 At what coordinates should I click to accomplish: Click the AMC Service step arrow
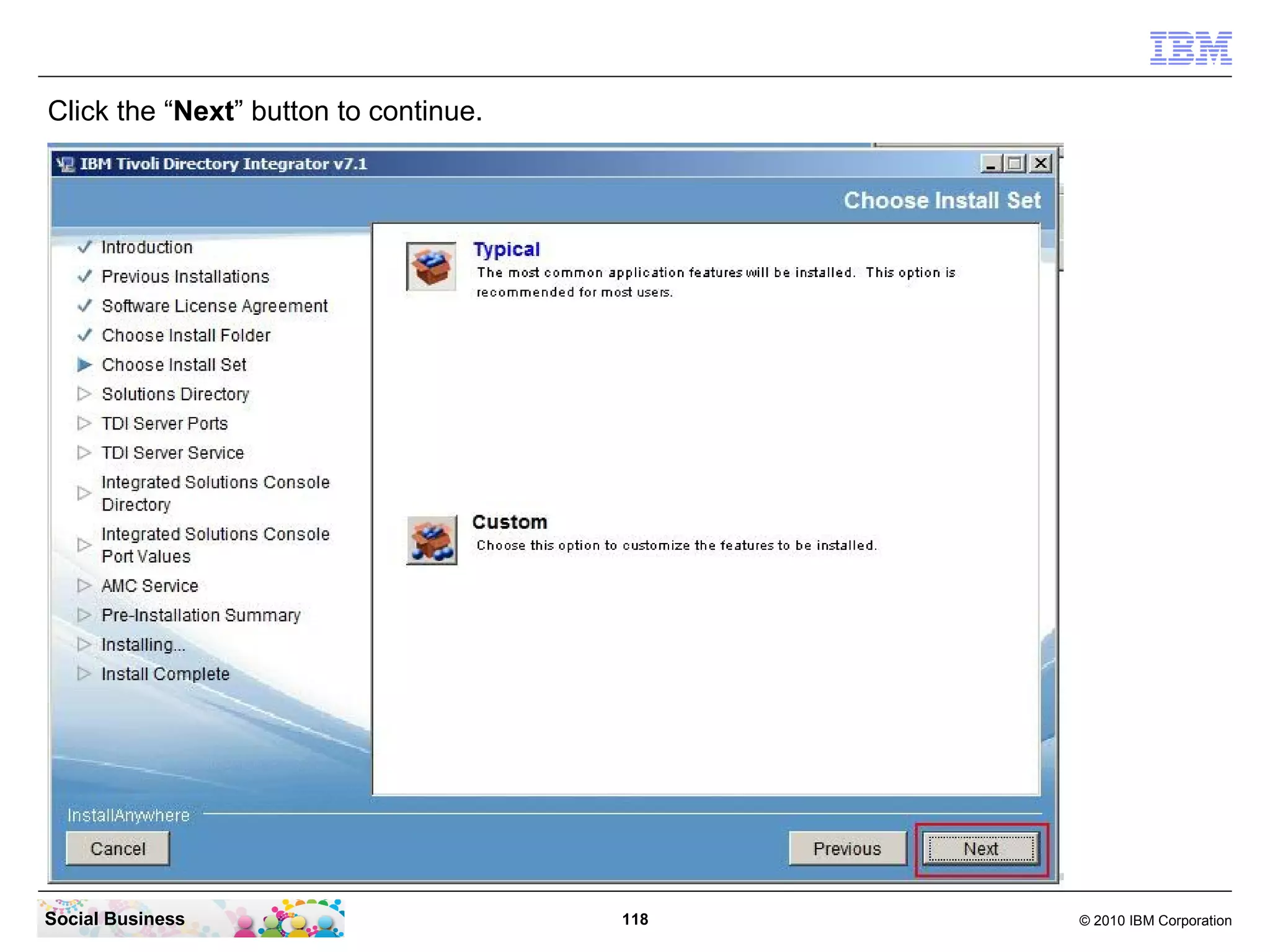click(x=84, y=586)
